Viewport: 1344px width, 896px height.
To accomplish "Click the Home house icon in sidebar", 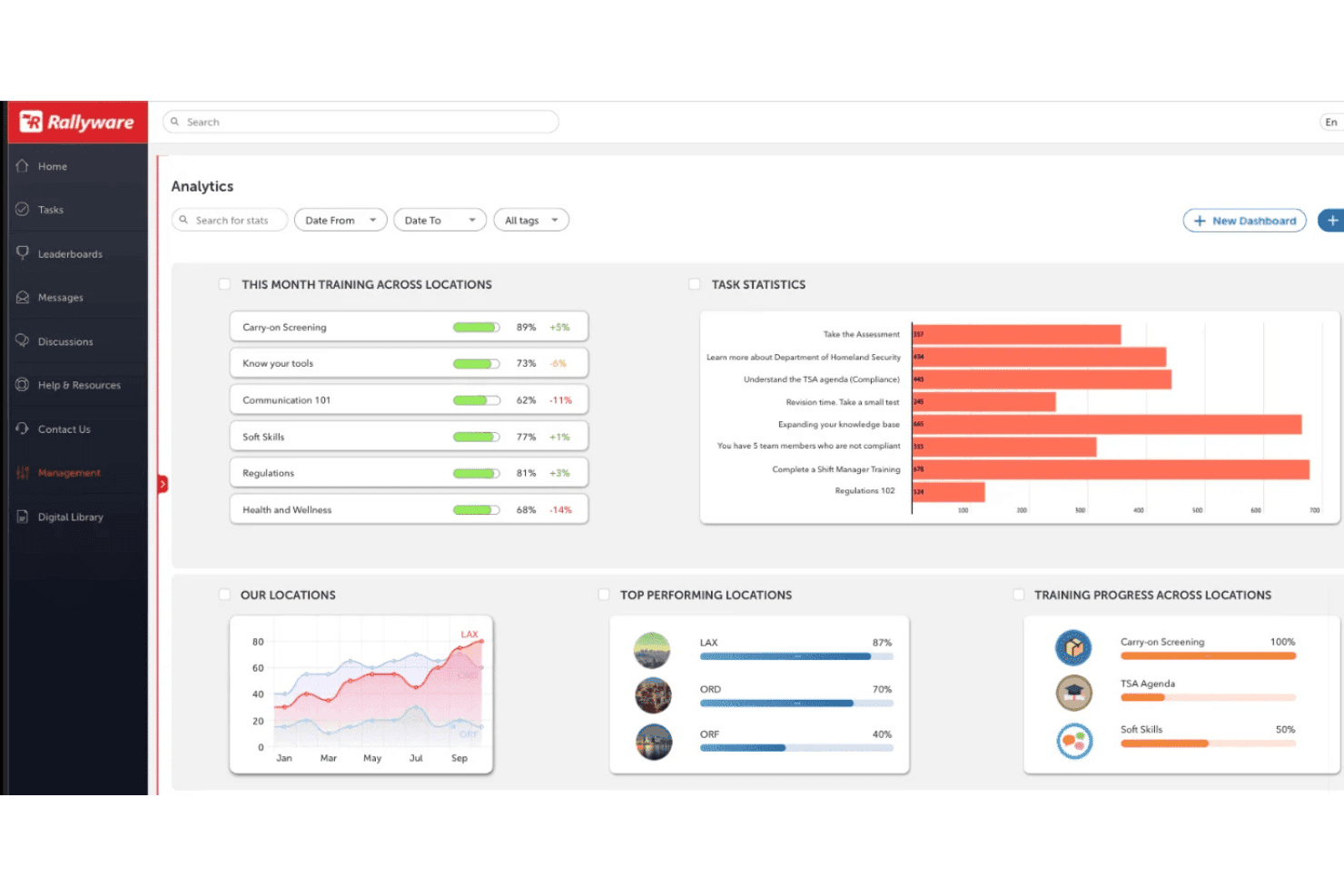I will tap(23, 166).
